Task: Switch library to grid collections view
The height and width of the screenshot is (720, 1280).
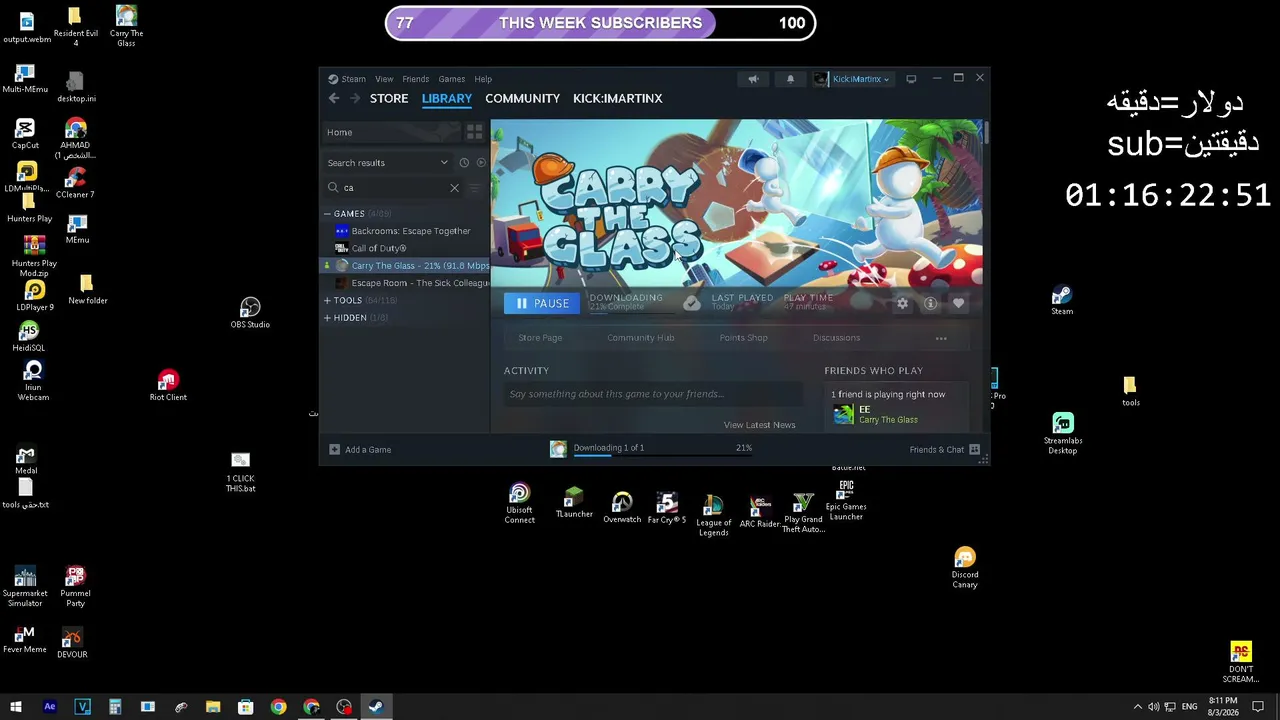Action: [x=474, y=132]
